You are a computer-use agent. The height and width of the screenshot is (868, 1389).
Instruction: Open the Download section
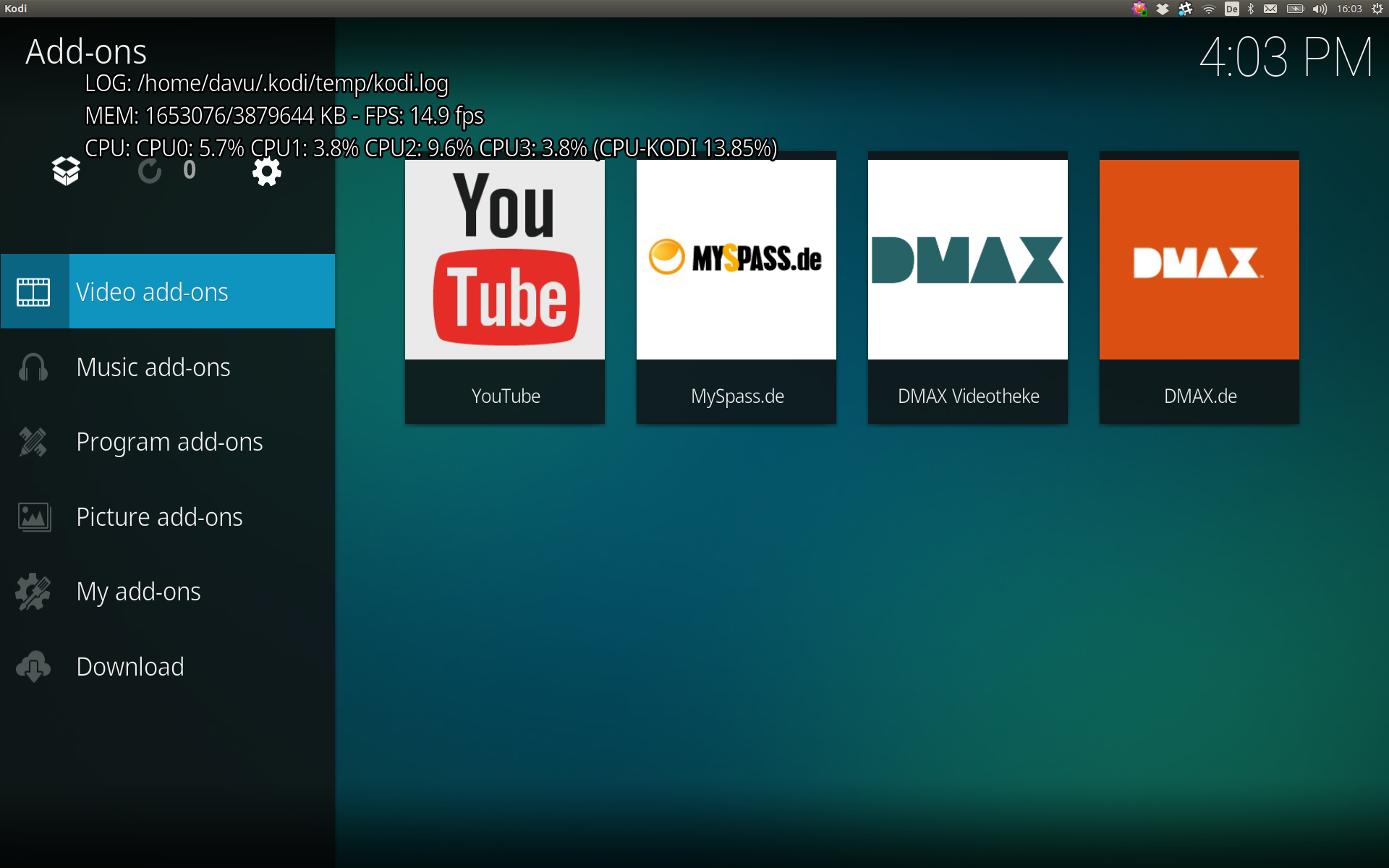click(168, 666)
